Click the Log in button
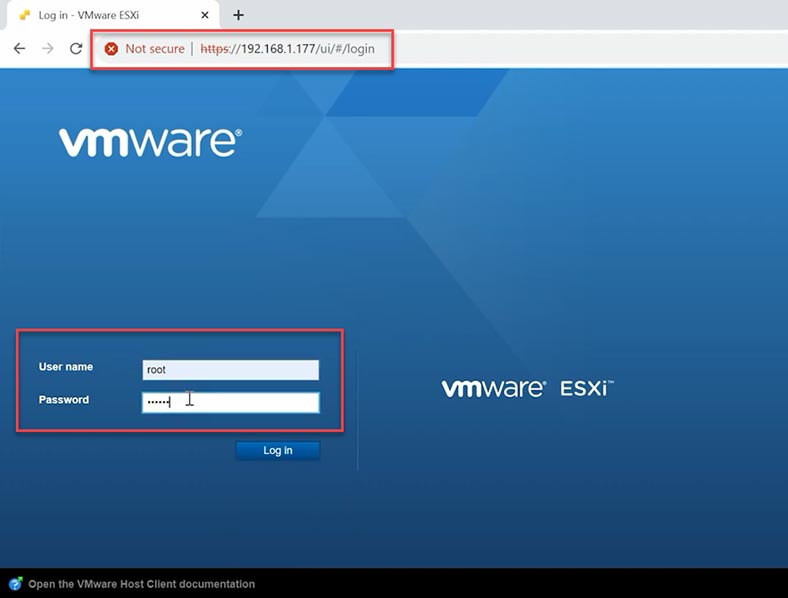 click(x=278, y=450)
